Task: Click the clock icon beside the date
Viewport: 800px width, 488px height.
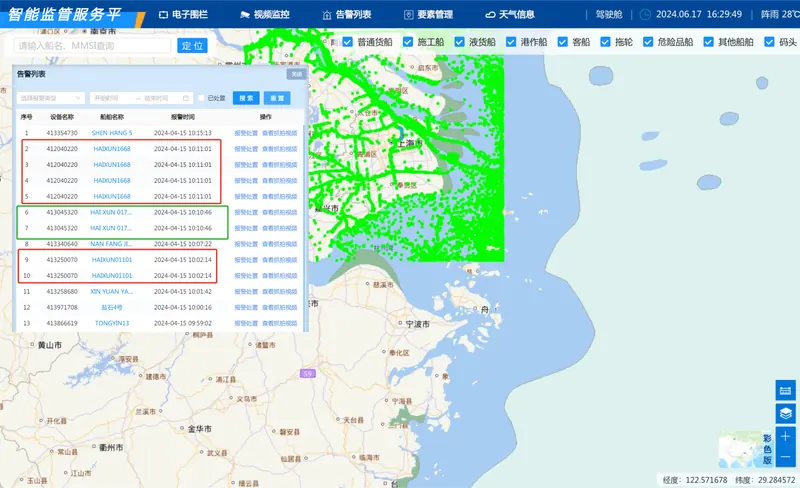Action: click(645, 14)
